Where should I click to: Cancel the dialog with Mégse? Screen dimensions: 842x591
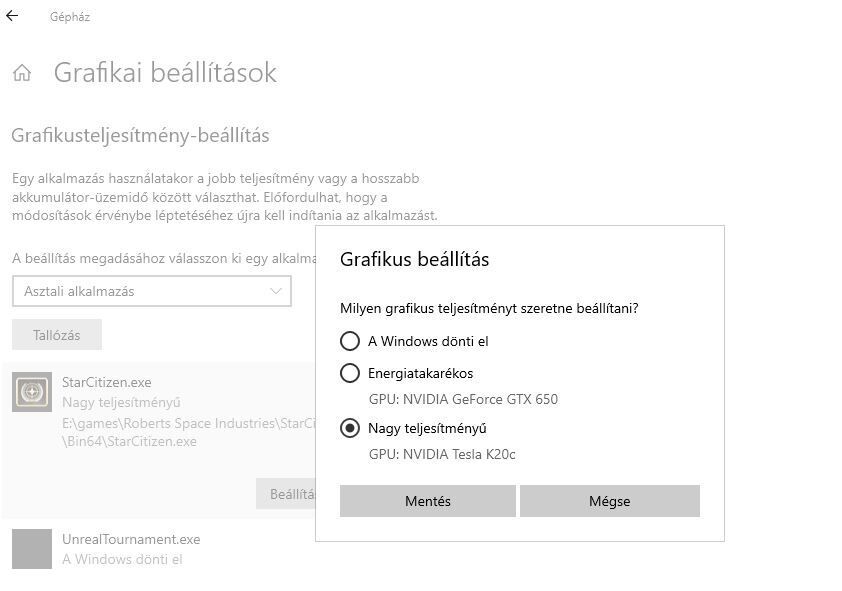609,501
